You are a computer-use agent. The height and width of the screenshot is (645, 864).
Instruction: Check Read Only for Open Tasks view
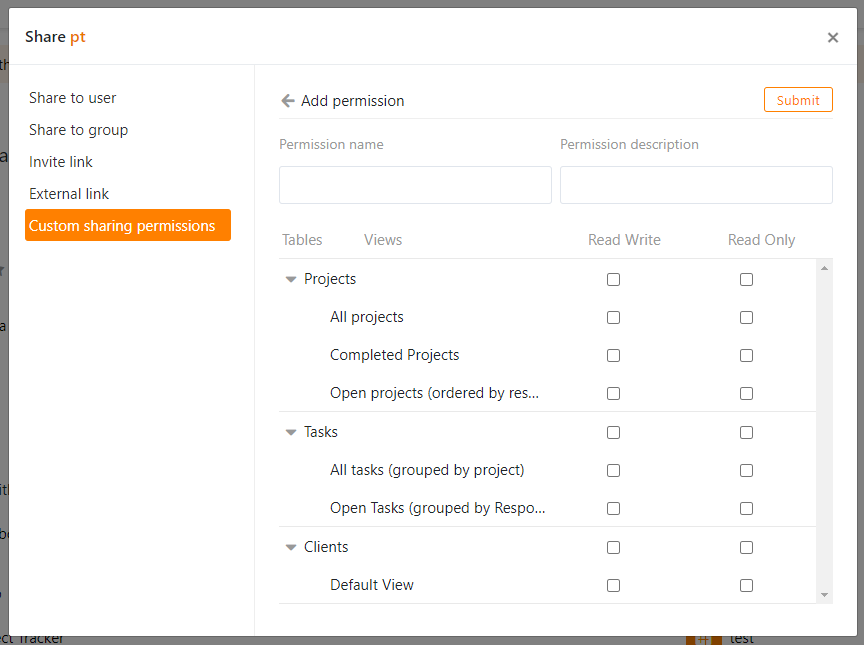tap(746, 509)
